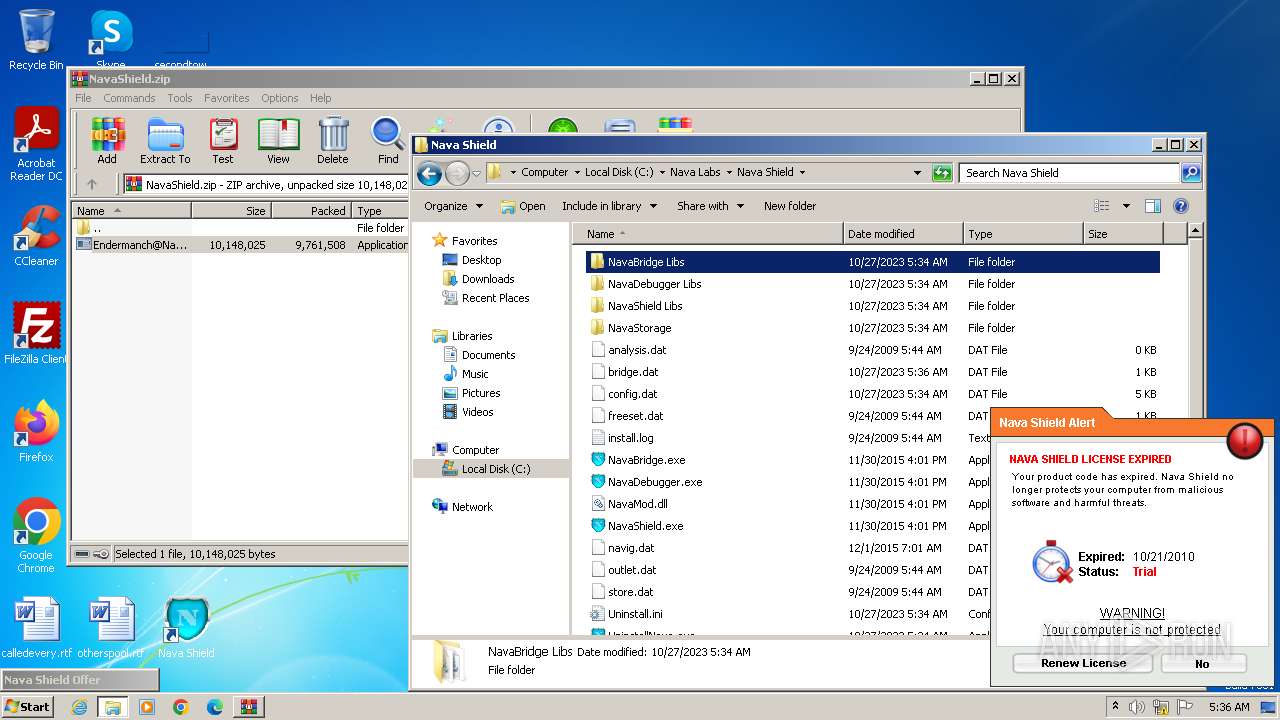Open Include in library dropdown

click(609, 206)
